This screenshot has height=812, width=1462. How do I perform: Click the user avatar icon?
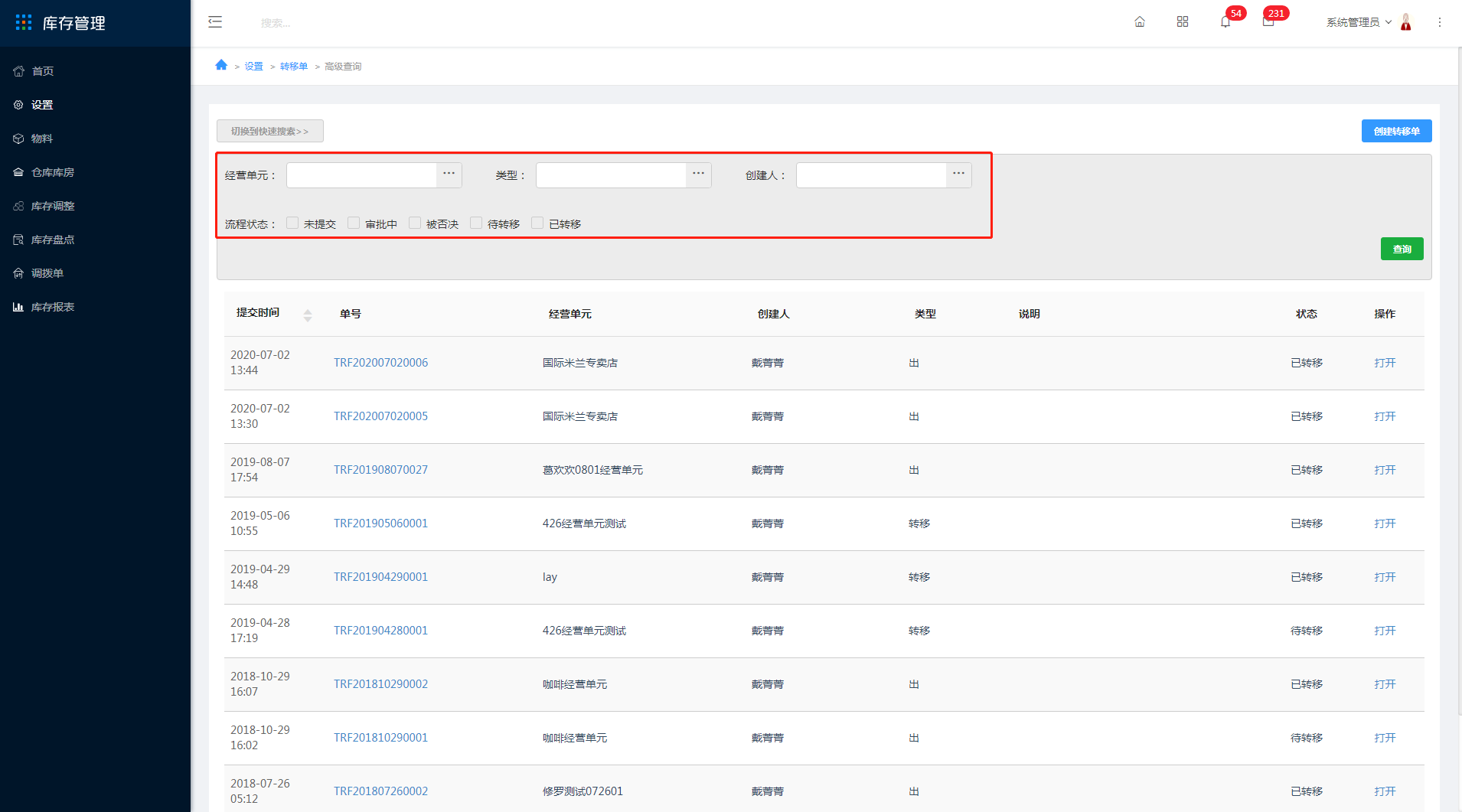coord(1406,22)
